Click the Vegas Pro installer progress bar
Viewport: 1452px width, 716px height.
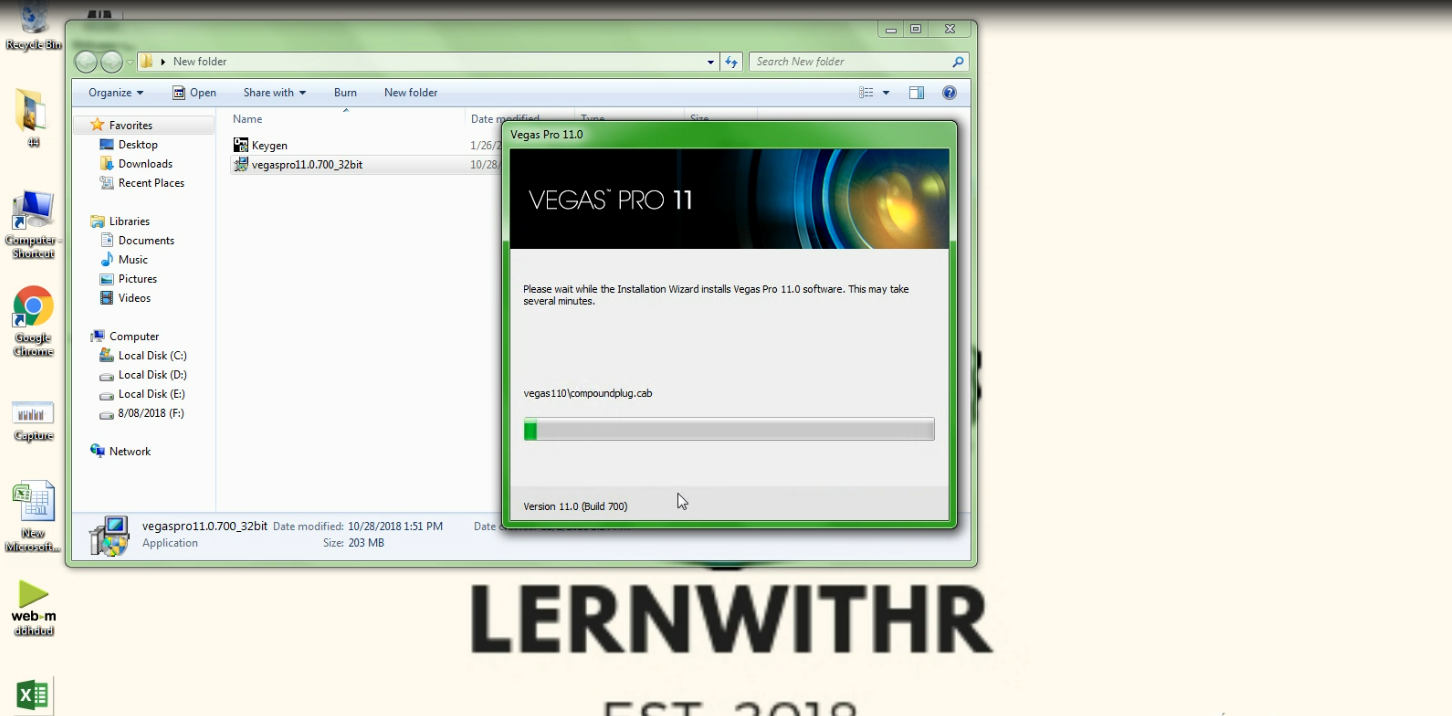click(729, 430)
